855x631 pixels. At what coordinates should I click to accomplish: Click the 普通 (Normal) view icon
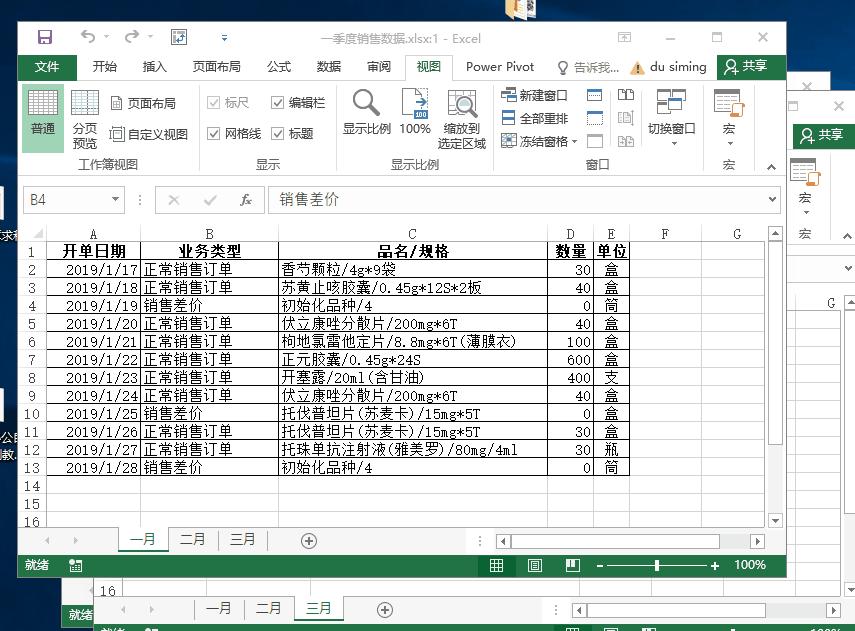pyautogui.click(x=43, y=110)
